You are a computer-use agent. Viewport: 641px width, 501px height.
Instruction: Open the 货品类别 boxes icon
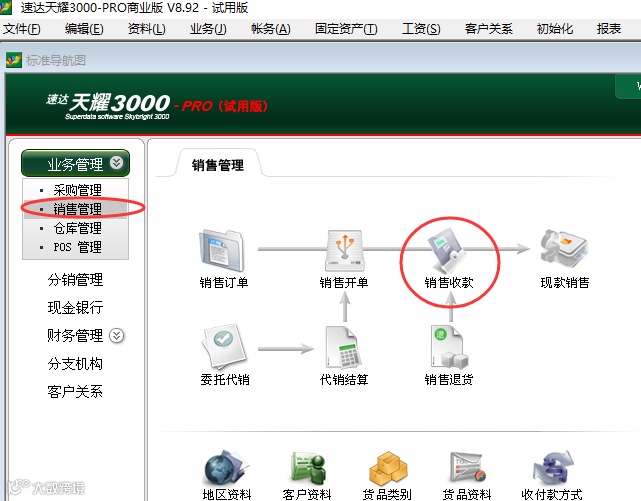(388, 467)
